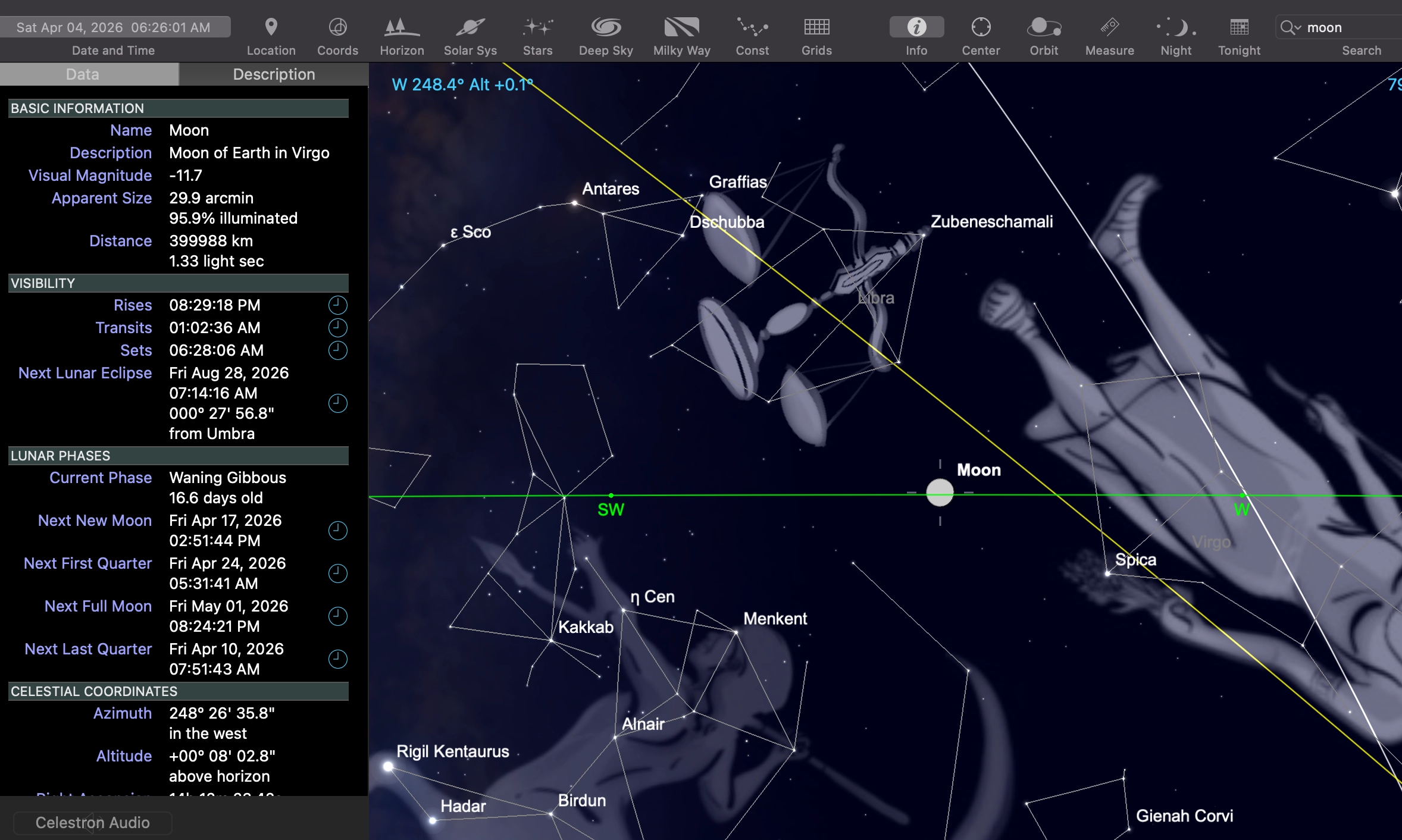Toggle the Horizon display icon
This screenshot has height=840, width=1402.
coord(402,27)
